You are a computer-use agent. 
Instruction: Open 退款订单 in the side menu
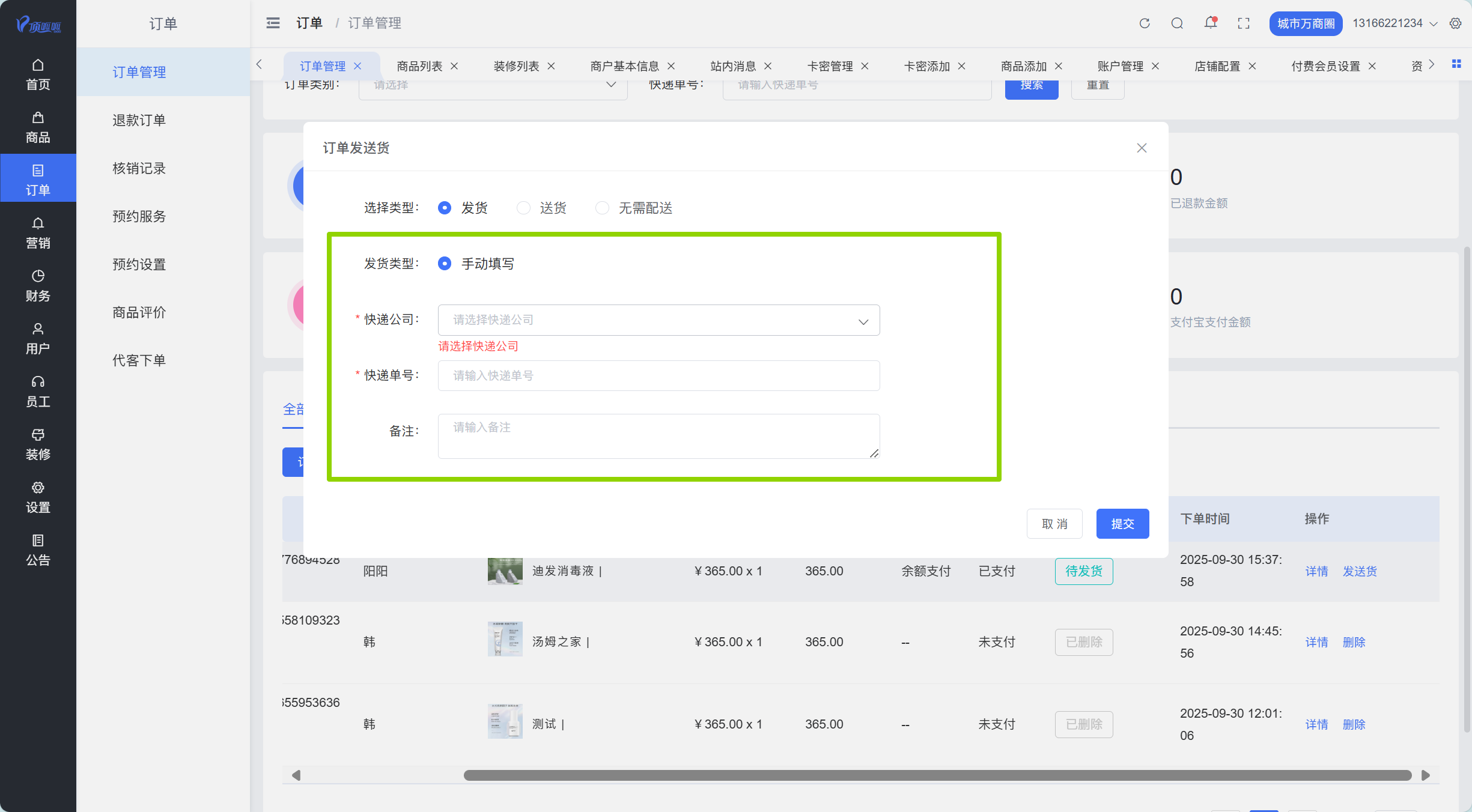[x=139, y=120]
